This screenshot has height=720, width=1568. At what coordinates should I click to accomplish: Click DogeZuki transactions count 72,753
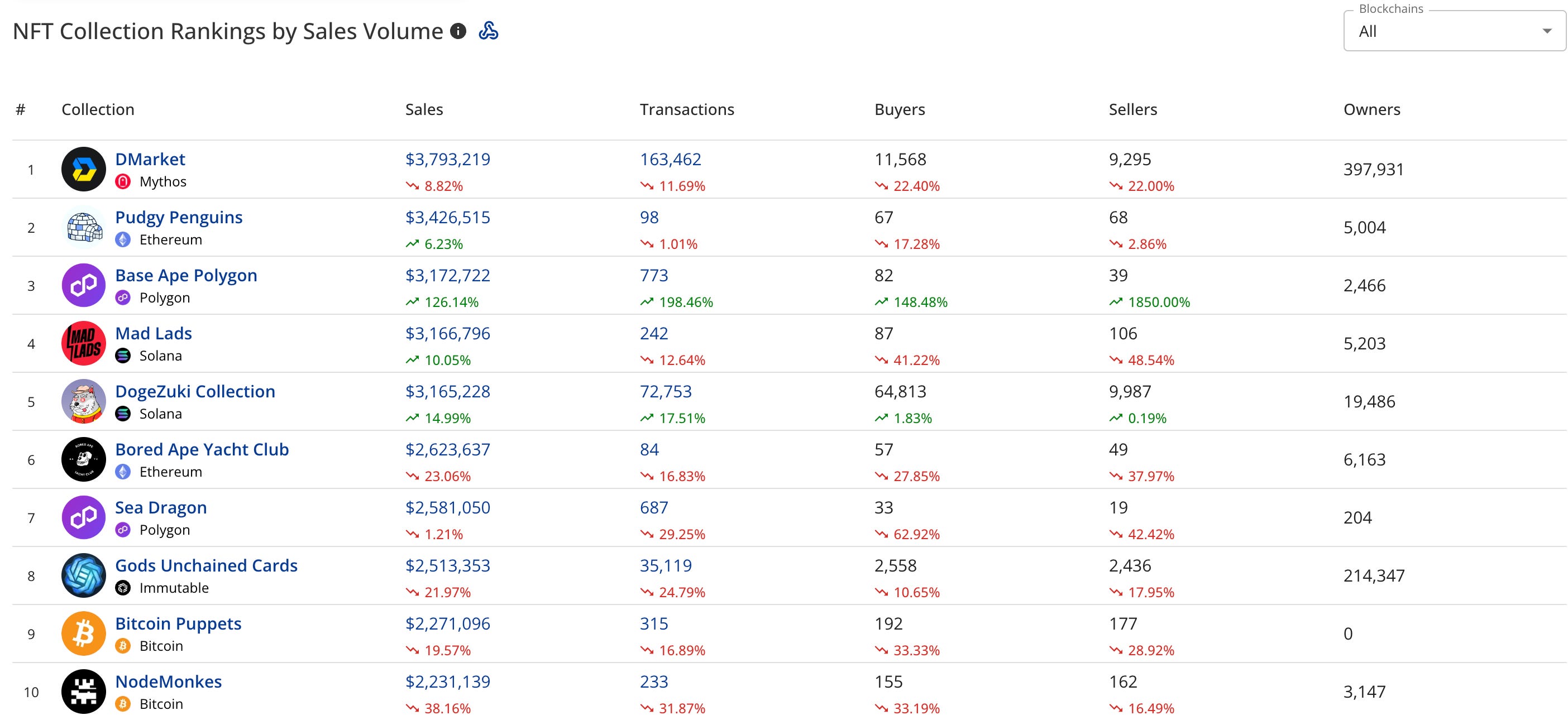click(665, 391)
